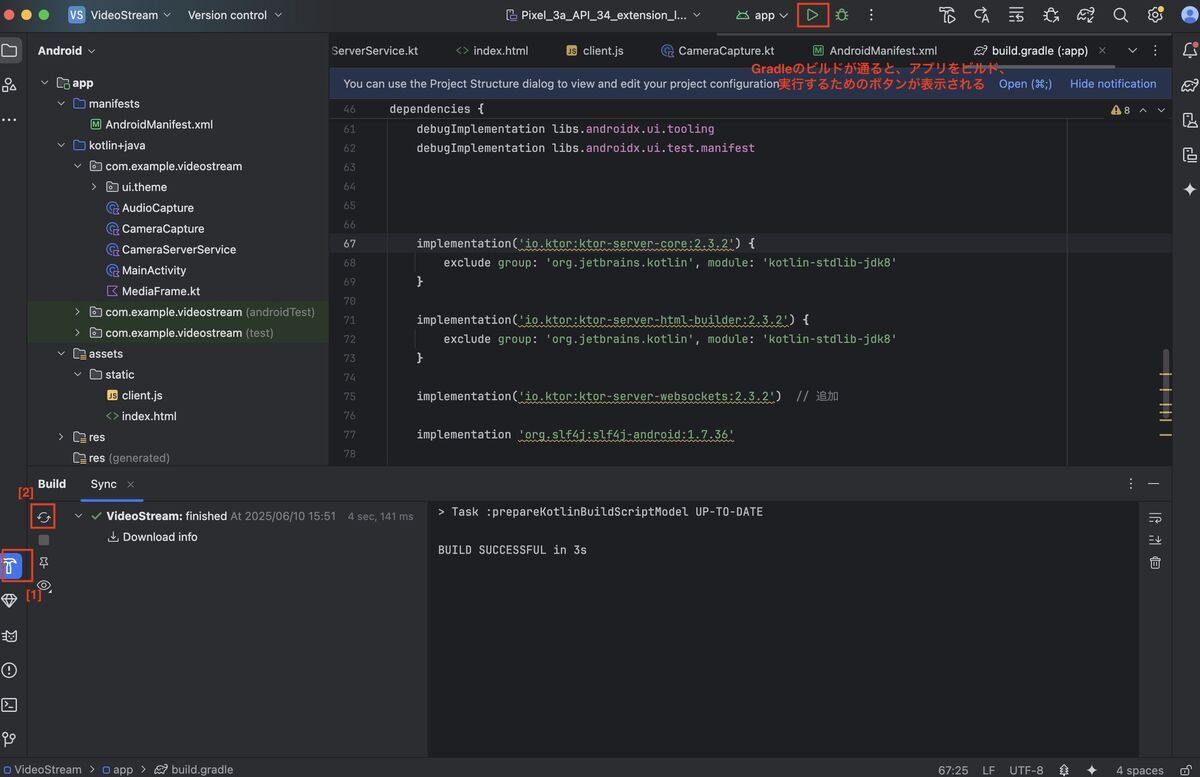Click the VideoStream breadcrumb in status bar
The image size is (1200, 777).
48,770
